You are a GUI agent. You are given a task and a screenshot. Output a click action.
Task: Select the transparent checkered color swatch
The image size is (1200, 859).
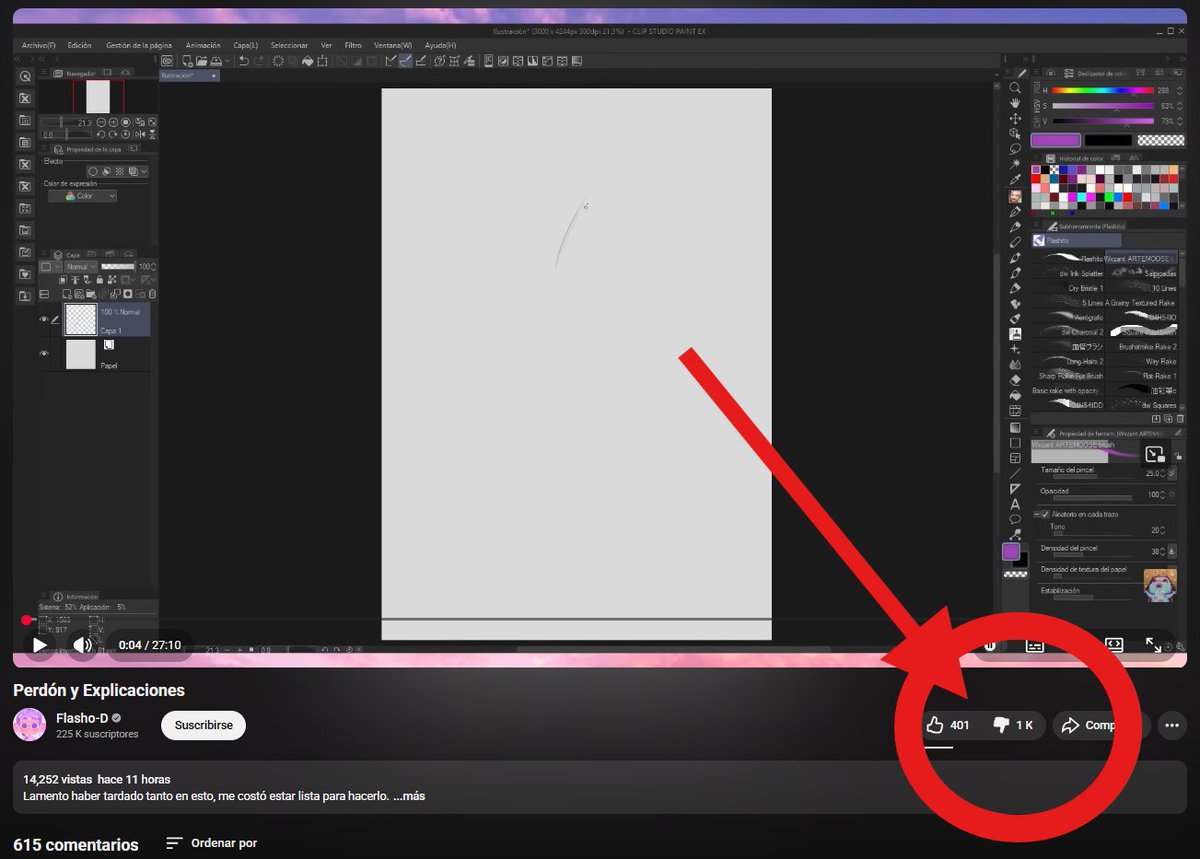[1161, 141]
